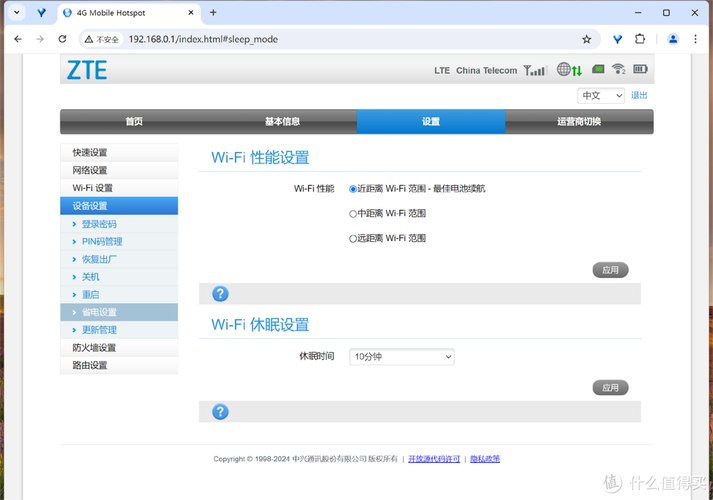Open the 中文 language dropdown
Viewport: 713px width, 500px height.
pyautogui.click(x=601, y=95)
